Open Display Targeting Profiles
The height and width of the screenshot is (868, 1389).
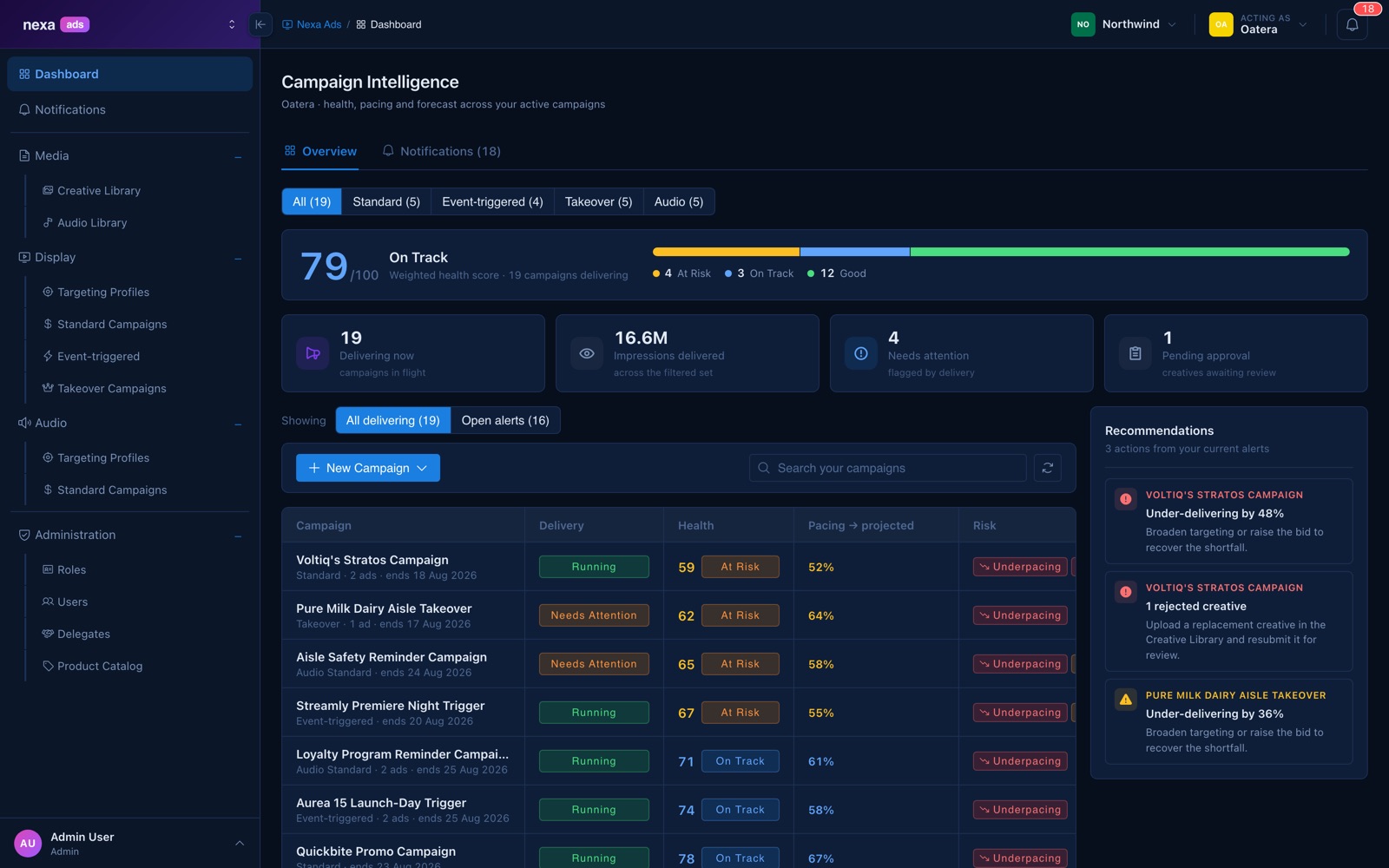[102, 292]
